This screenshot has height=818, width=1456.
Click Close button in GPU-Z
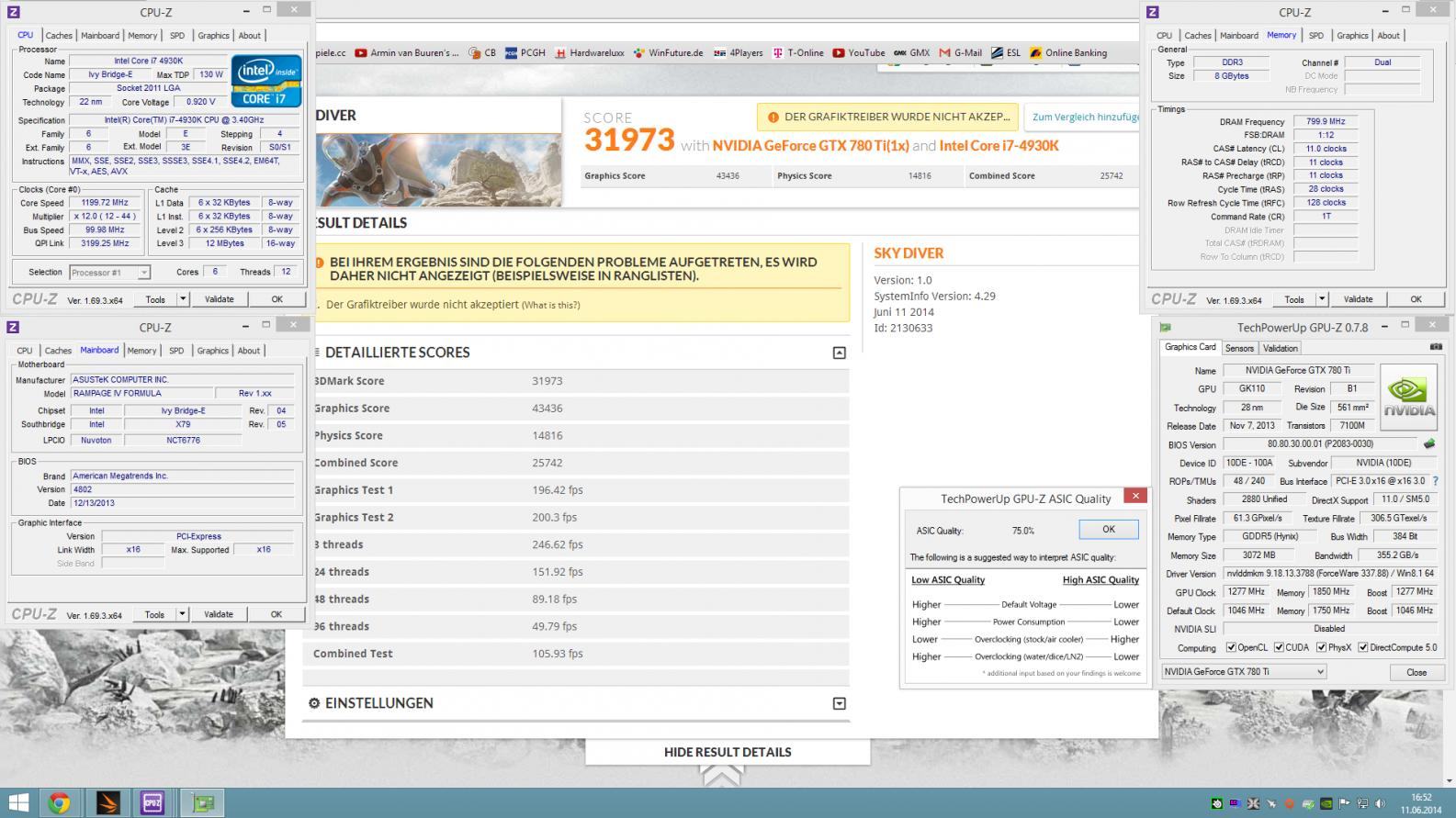pyautogui.click(x=1416, y=672)
